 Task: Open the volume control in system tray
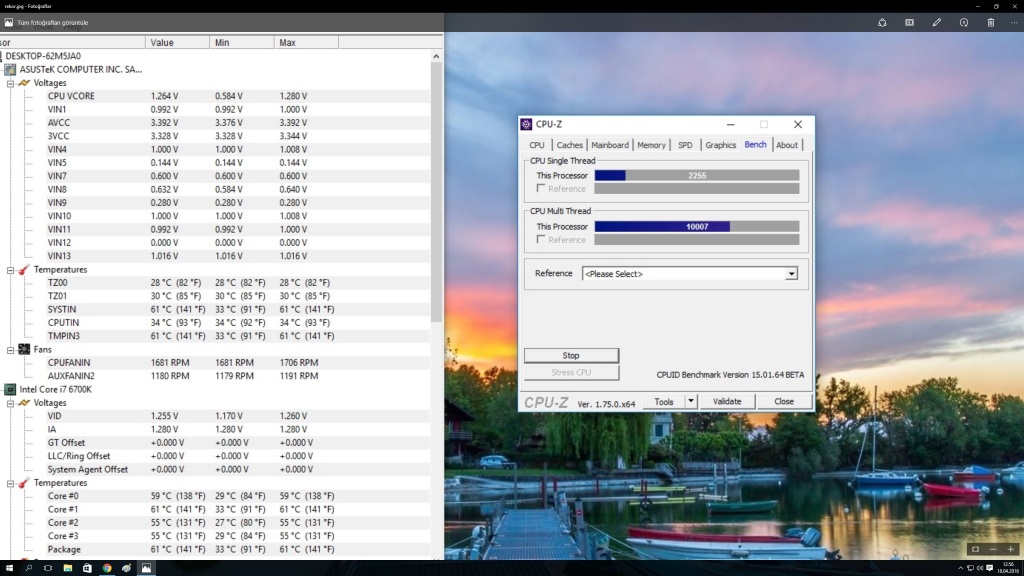coord(980,568)
